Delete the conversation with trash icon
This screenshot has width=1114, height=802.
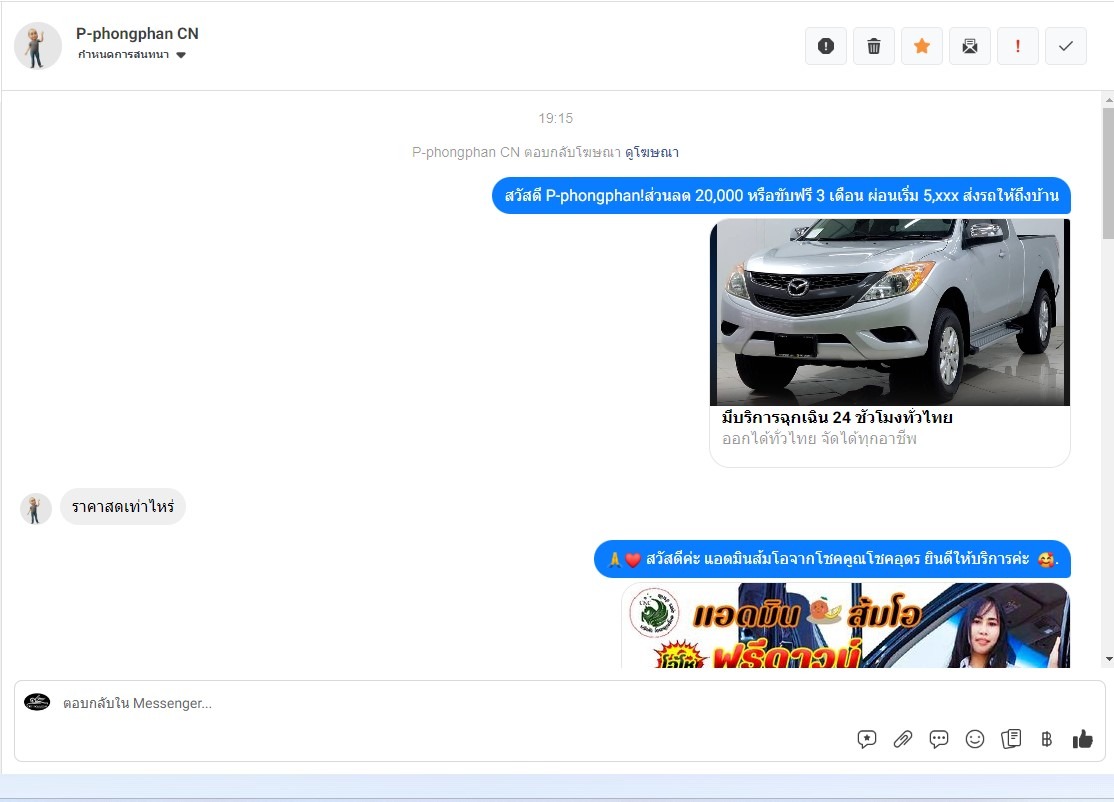coord(874,46)
